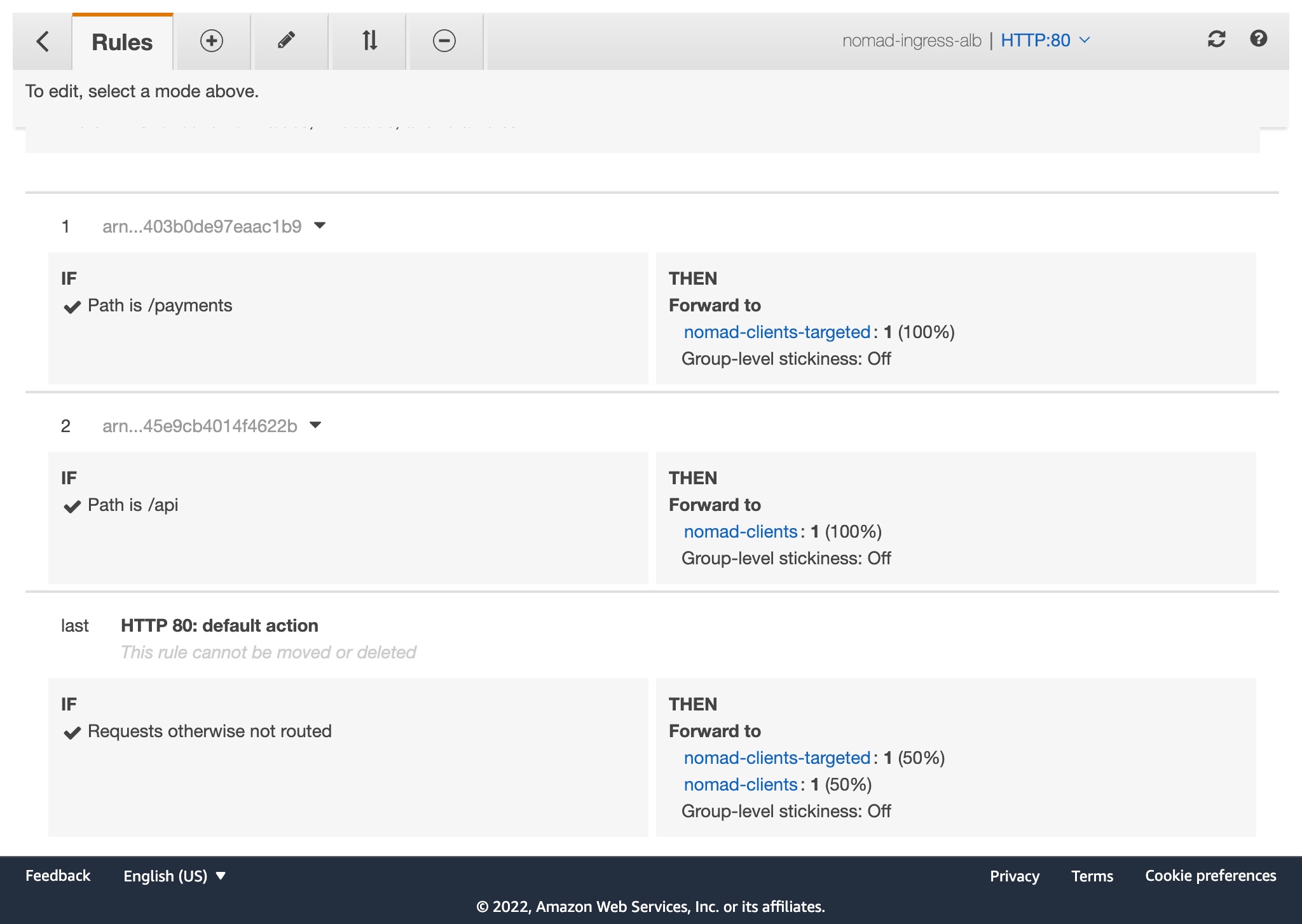1302x924 pixels.
Task: Open delete rules mode with minus icon
Action: [444, 41]
